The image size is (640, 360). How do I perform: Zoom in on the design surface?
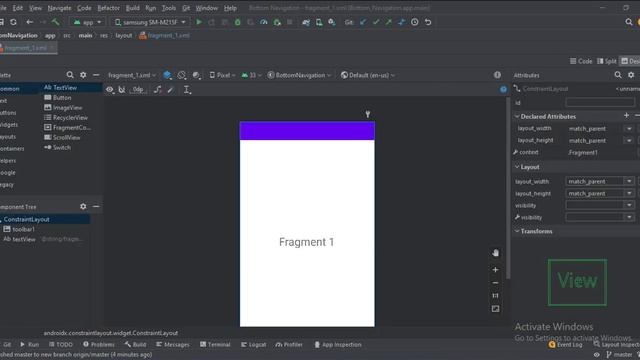click(495, 270)
